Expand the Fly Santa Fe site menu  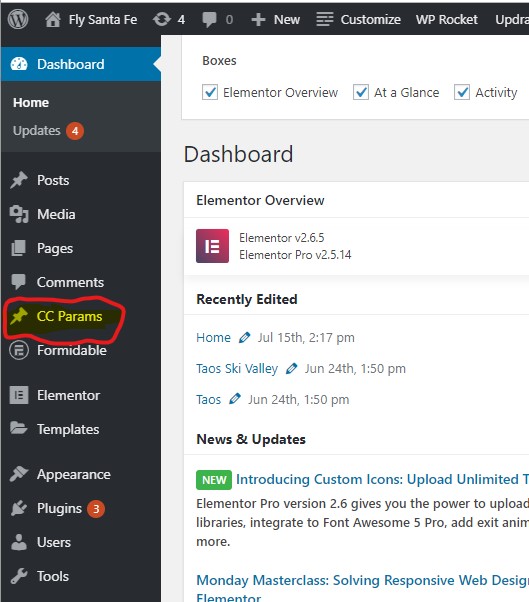pos(91,19)
